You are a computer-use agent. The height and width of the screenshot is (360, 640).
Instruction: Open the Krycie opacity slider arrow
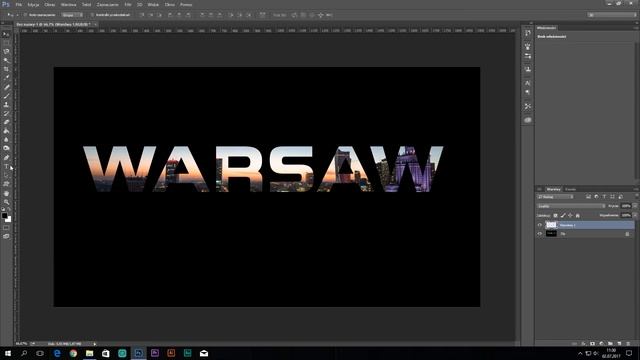click(635, 206)
